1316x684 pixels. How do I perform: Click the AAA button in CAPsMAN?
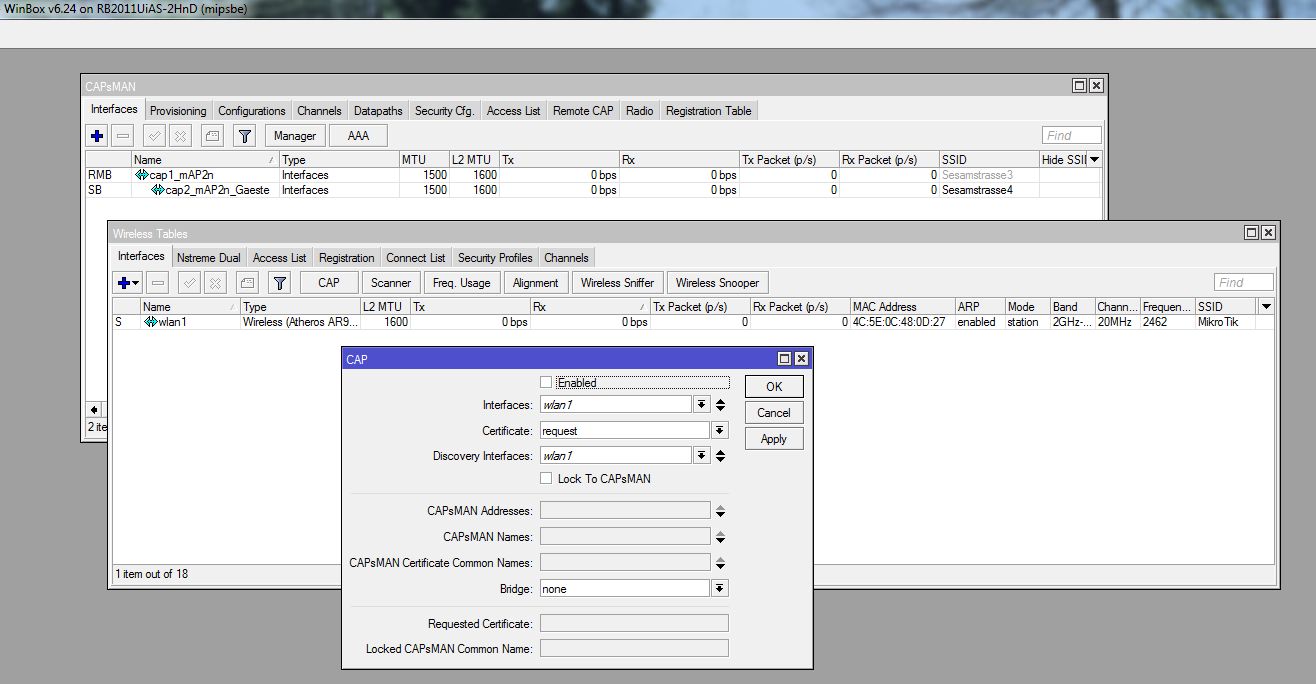(x=358, y=136)
